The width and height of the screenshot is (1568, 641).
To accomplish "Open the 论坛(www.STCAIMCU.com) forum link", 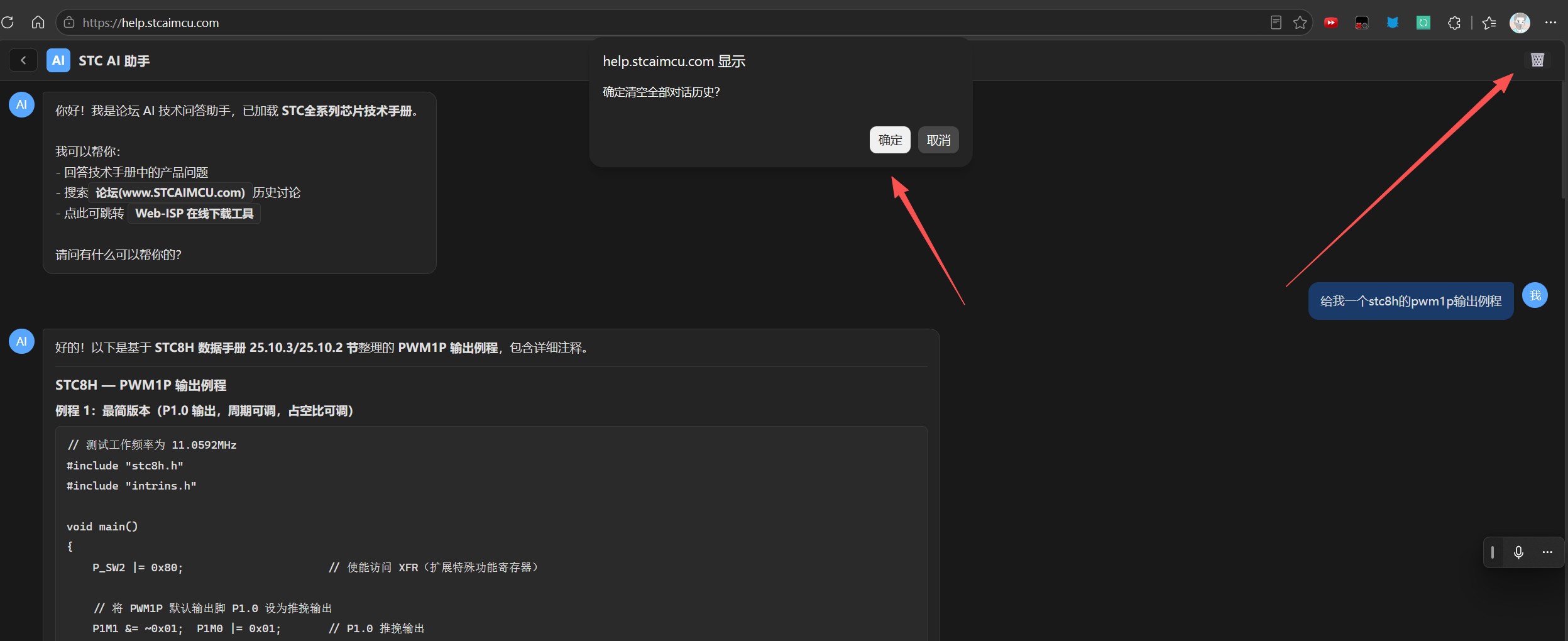I will click(x=170, y=193).
